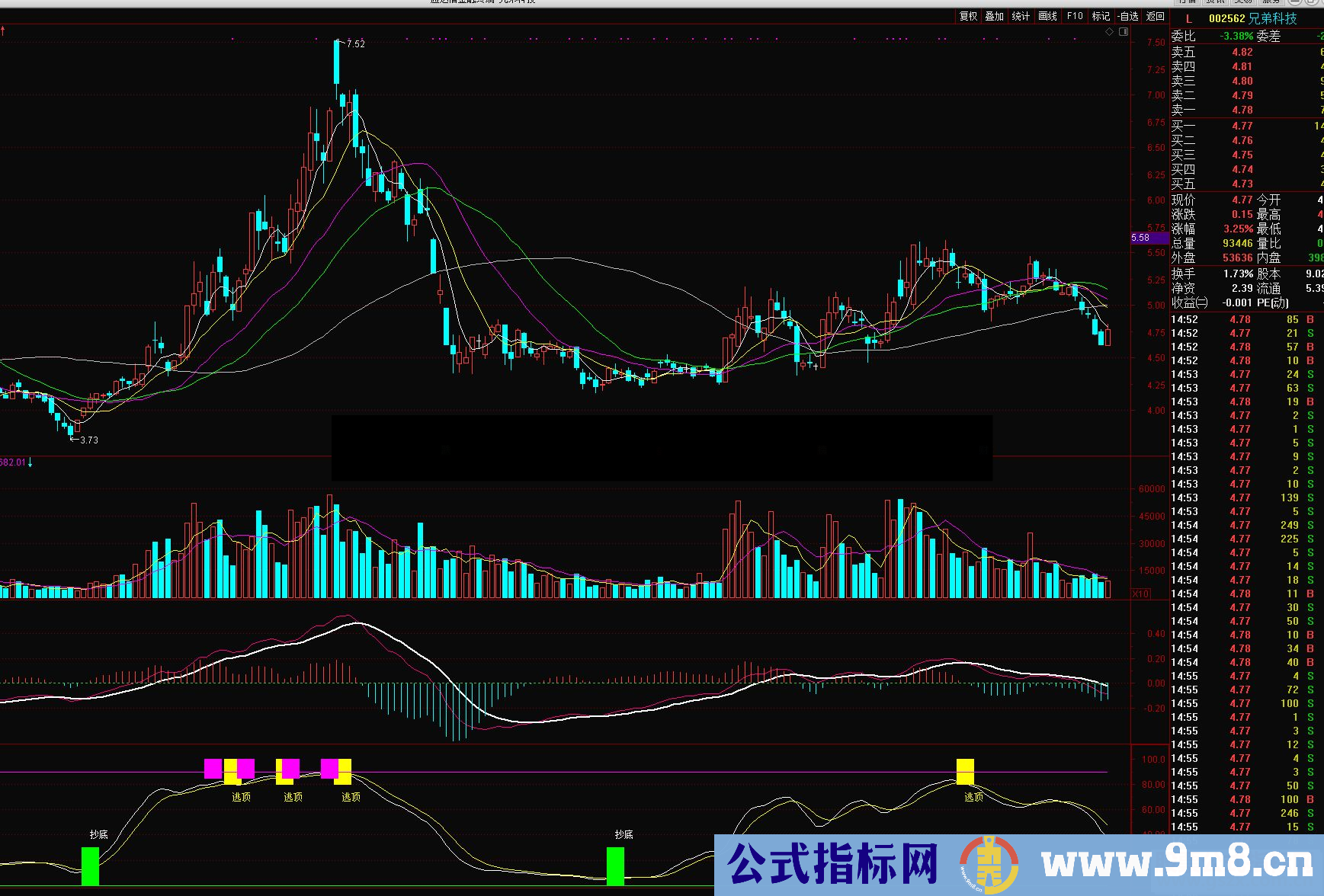Open company fundamentals via the F10 icon

1073,16
